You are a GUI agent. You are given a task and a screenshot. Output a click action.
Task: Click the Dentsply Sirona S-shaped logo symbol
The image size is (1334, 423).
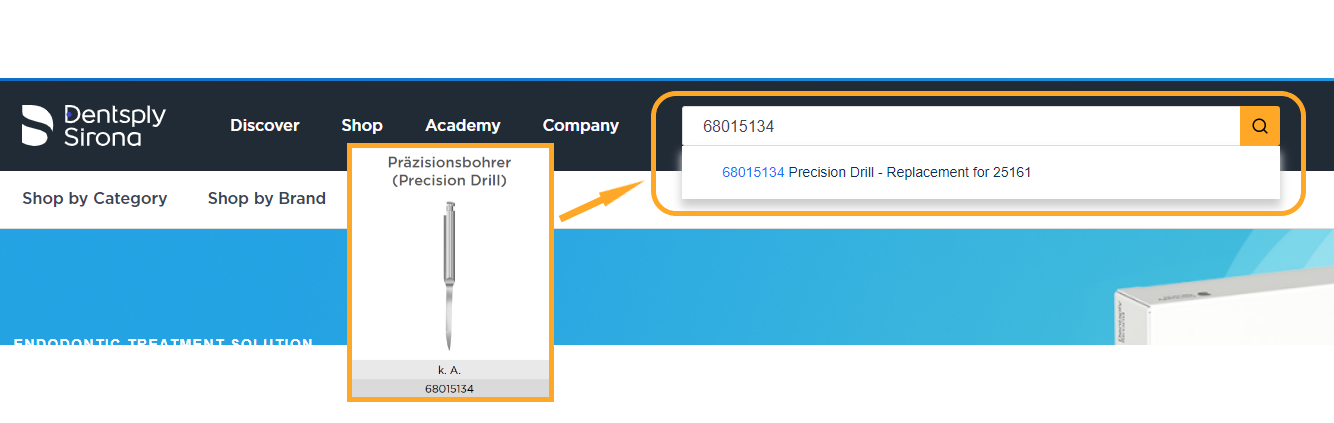pyautogui.click(x=37, y=125)
